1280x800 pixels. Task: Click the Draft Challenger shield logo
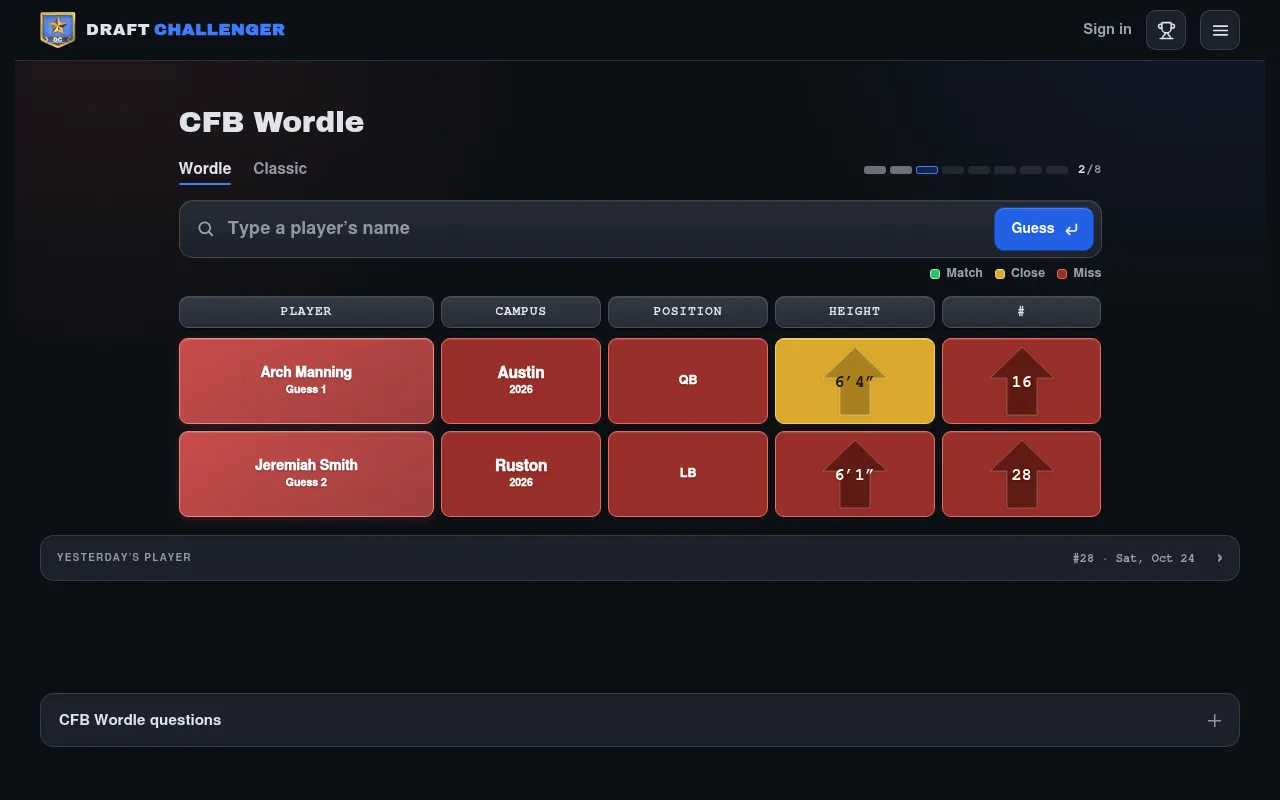coord(58,30)
